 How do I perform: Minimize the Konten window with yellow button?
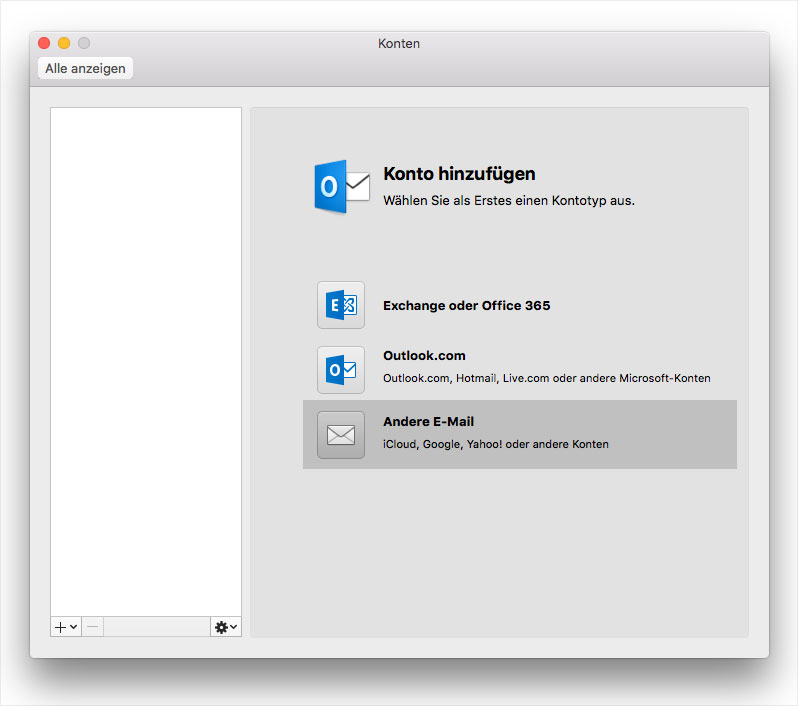point(64,43)
